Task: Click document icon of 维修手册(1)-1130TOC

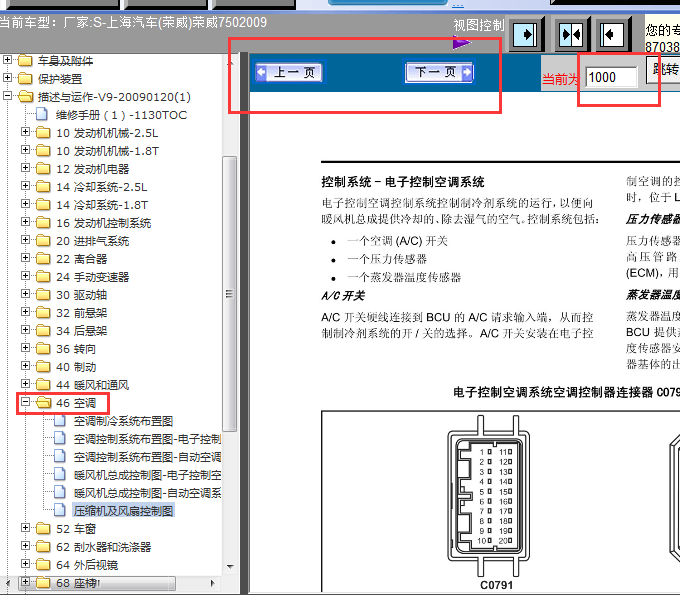Action: (x=42, y=114)
